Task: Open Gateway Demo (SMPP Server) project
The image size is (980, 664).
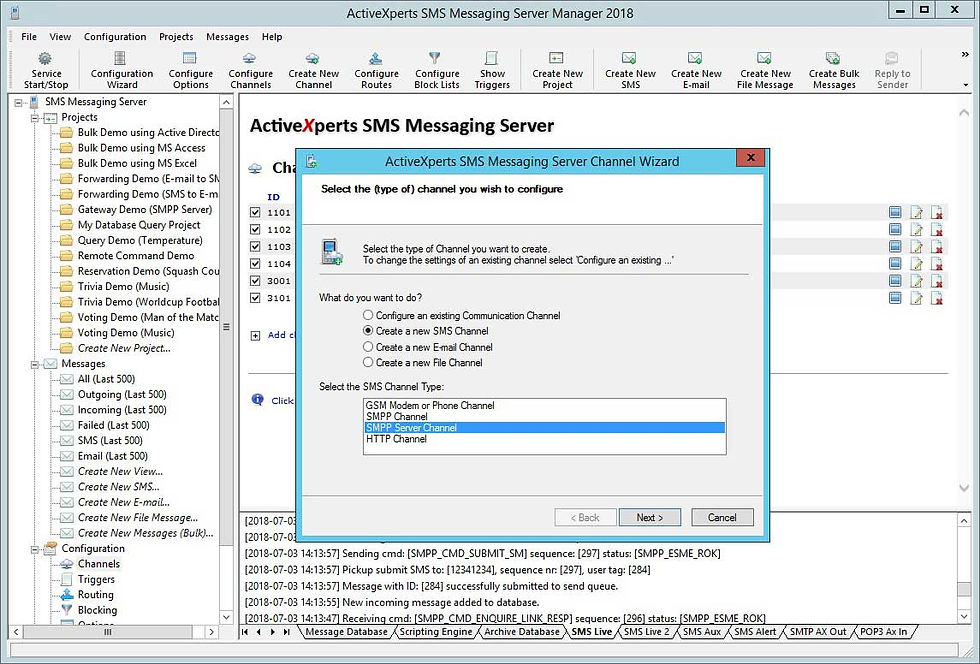Action: (144, 209)
